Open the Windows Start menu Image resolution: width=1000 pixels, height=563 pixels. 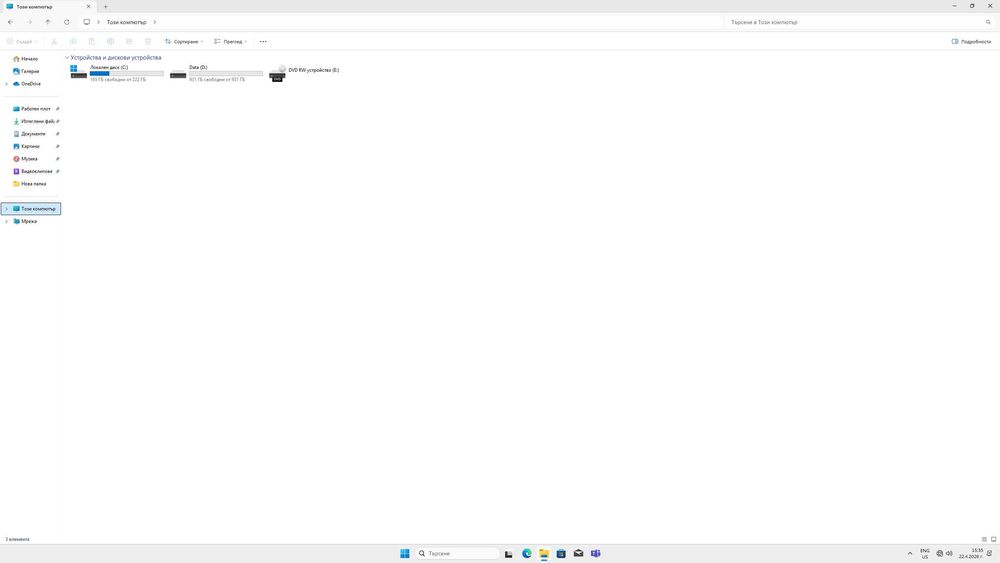click(404, 553)
